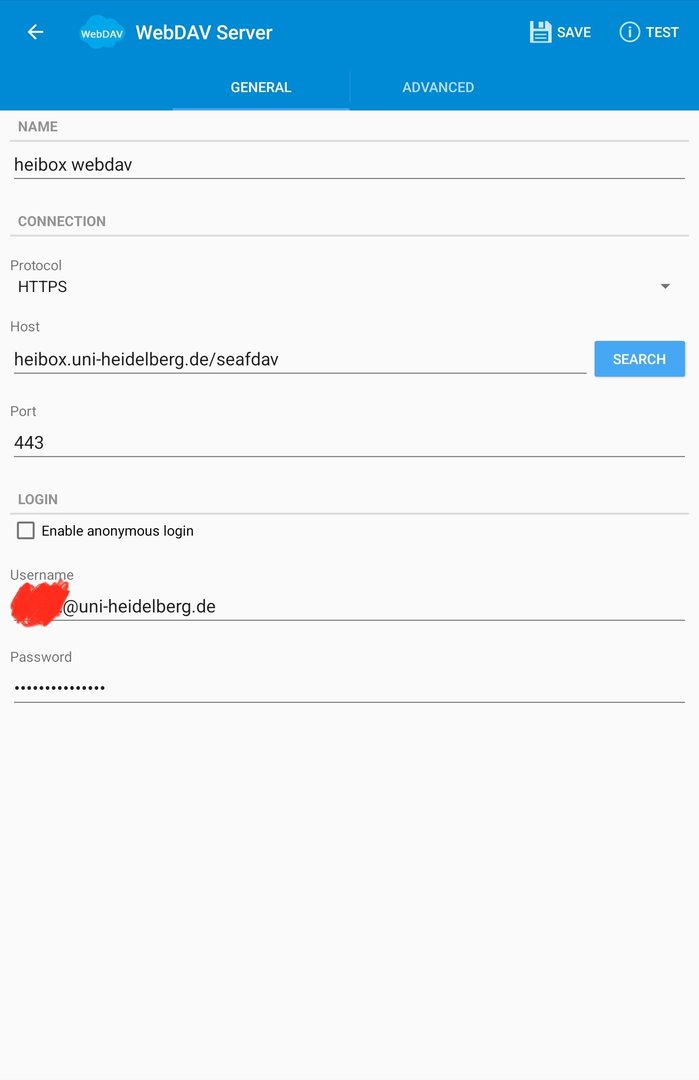The height and width of the screenshot is (1080, 699).
Task: Focus the Name field heibox webdav
Action: (349, 165)
